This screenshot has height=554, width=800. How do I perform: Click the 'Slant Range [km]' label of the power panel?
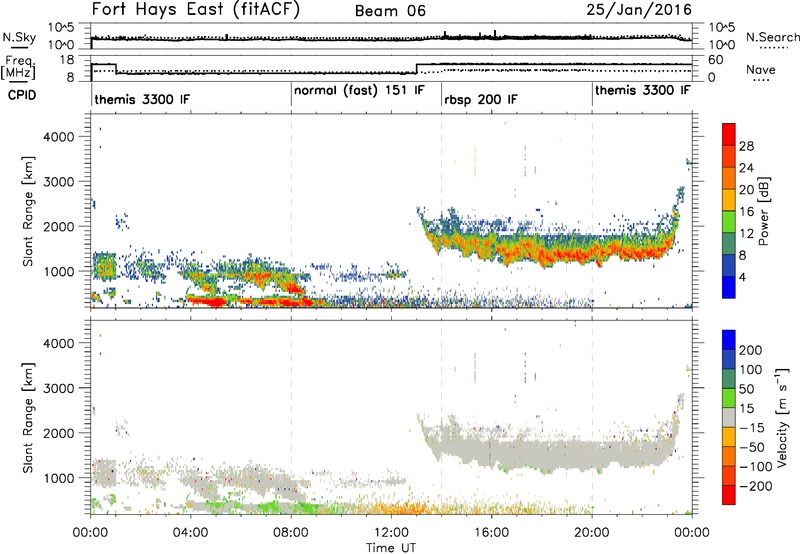coord(28,211)
